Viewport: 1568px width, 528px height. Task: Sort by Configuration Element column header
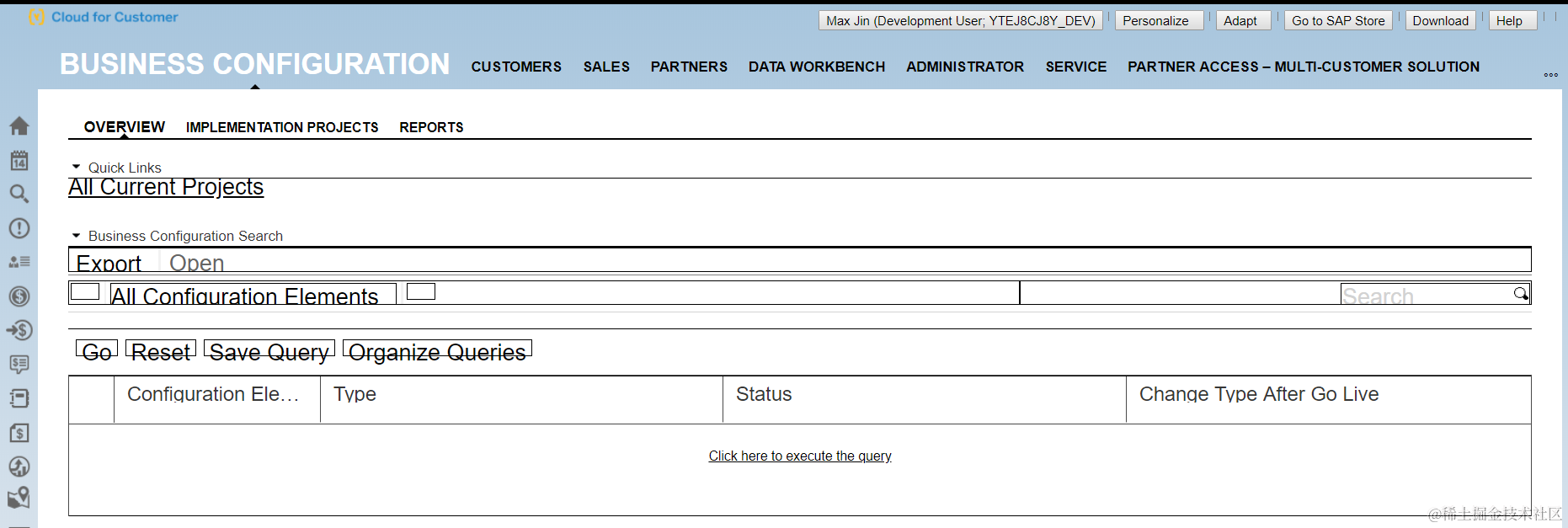tap(217, 398)
